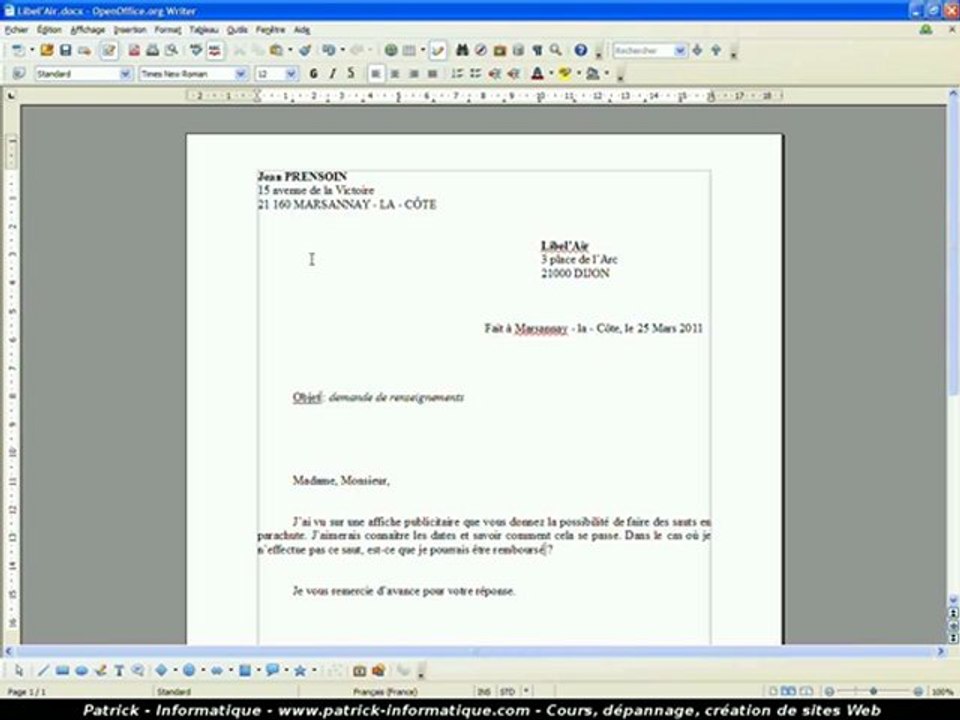Decrease indent icon

495,73
